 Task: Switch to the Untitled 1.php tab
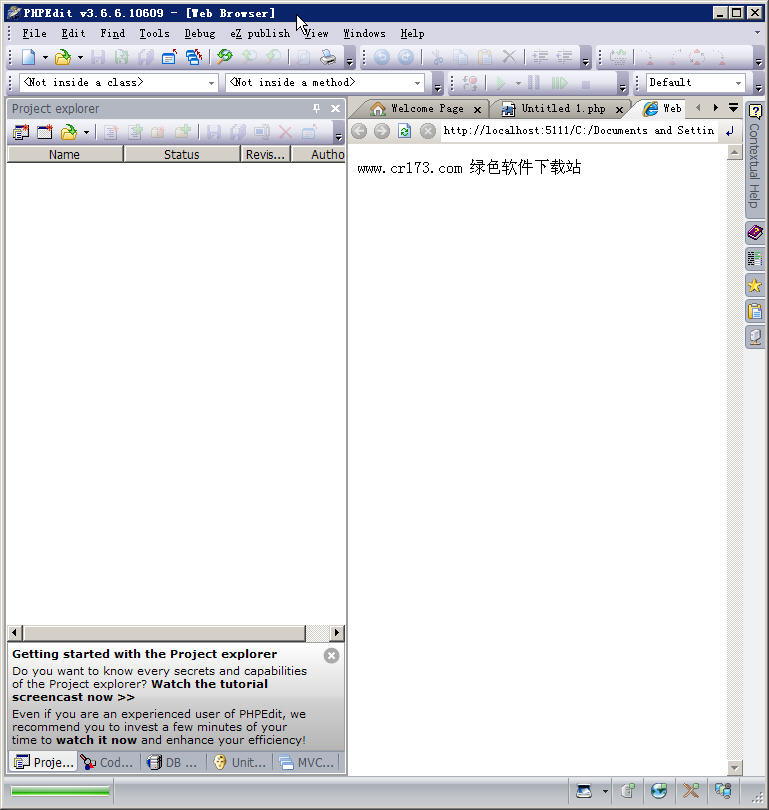563,108
